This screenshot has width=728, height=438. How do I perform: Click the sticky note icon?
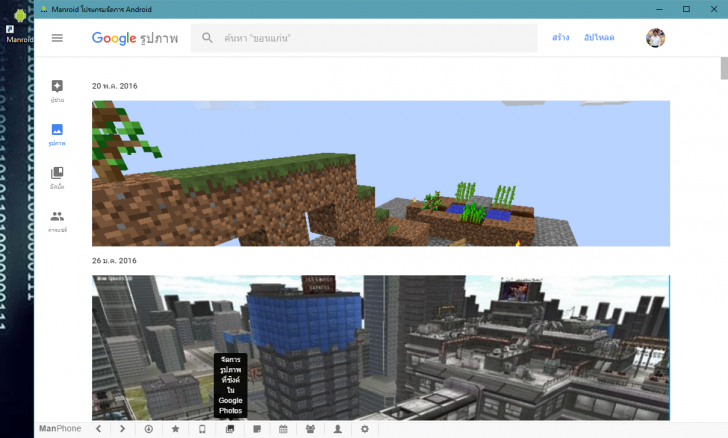[257, 429]
